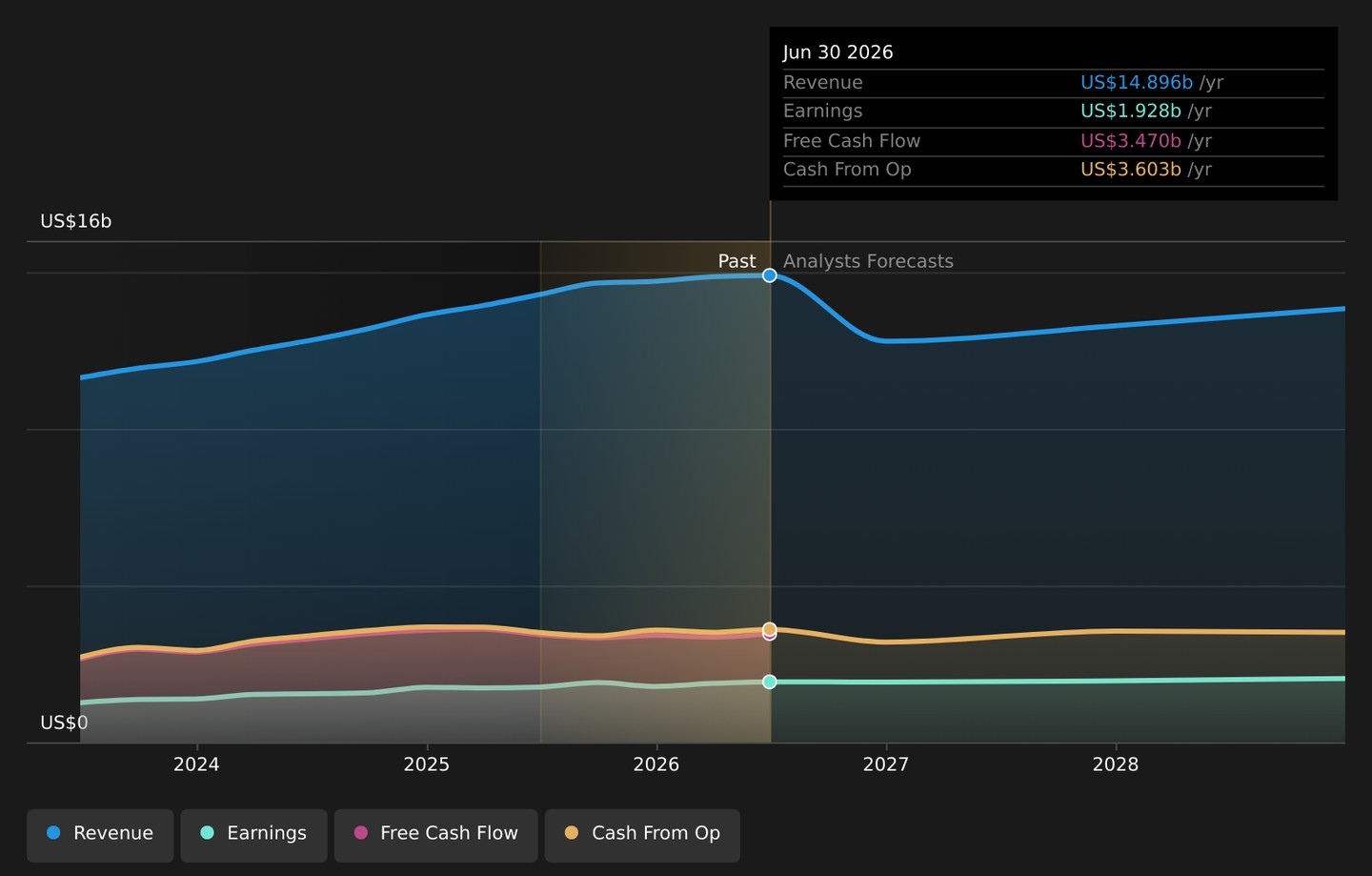The height and width of the screenshot is (876, 1372).
Task: Click the Revenue row label in tooltip
Action: [823, 83]
